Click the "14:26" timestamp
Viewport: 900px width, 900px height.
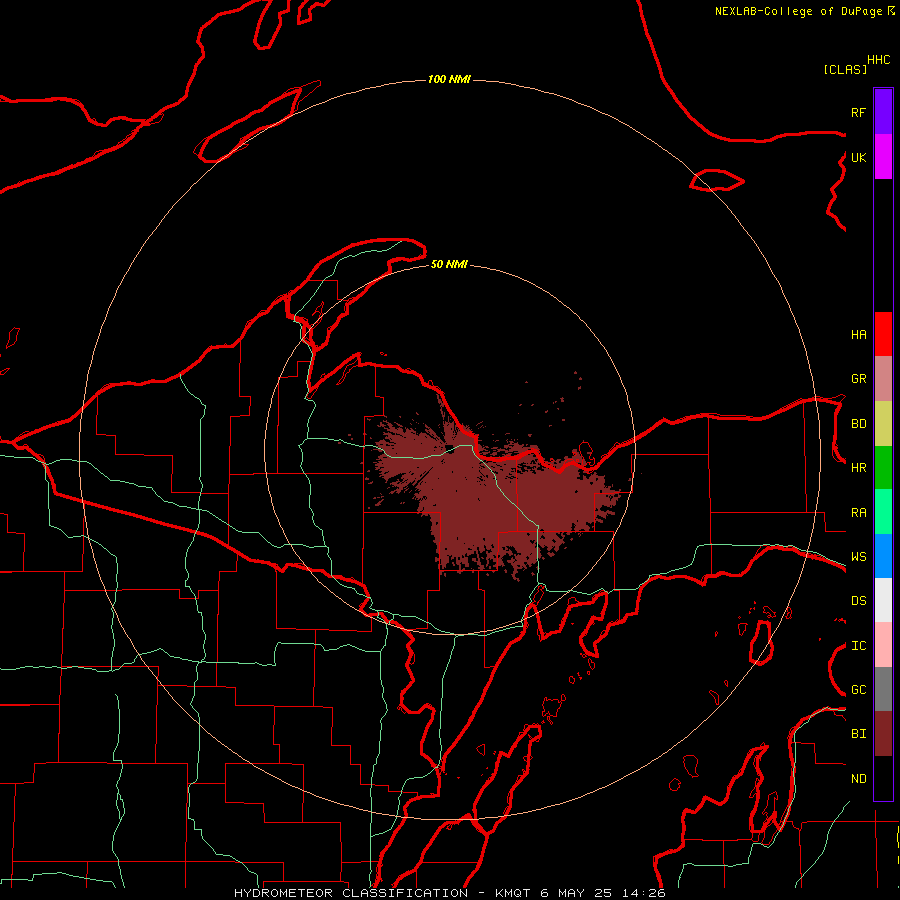[x=642, y=893]
